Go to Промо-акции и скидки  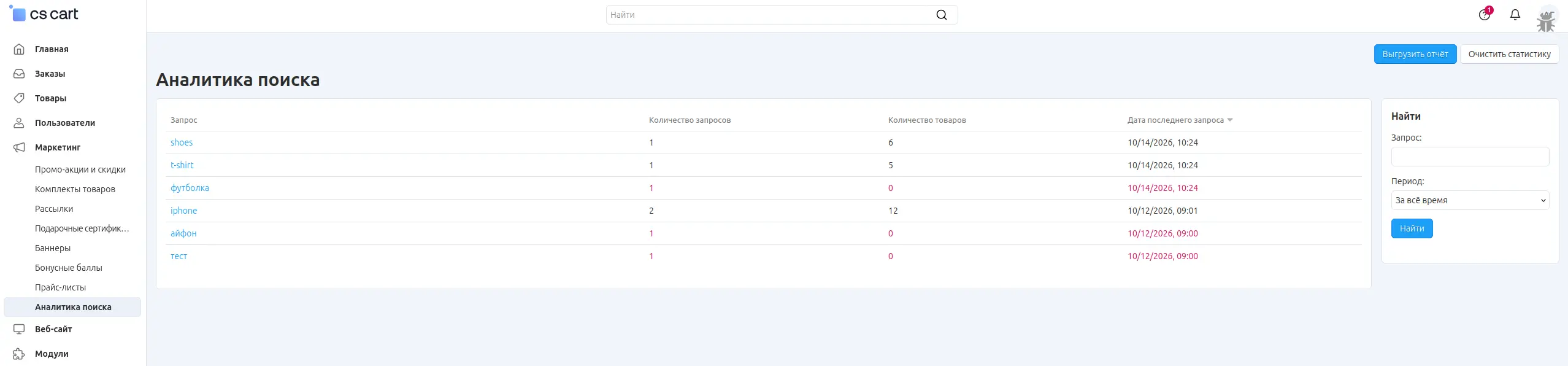pyautogui.click(x=80, y=169)
